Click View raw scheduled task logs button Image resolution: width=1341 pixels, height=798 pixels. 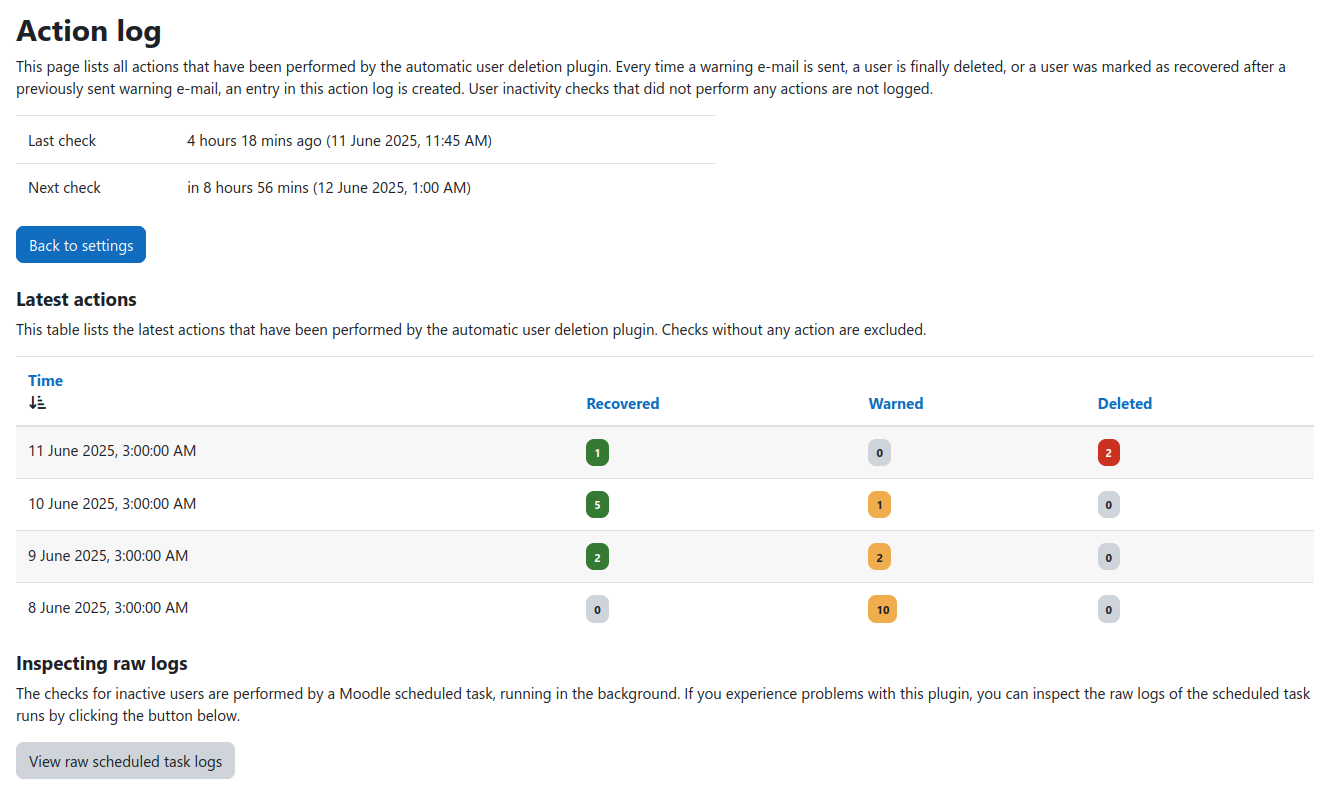coord(125,761)
